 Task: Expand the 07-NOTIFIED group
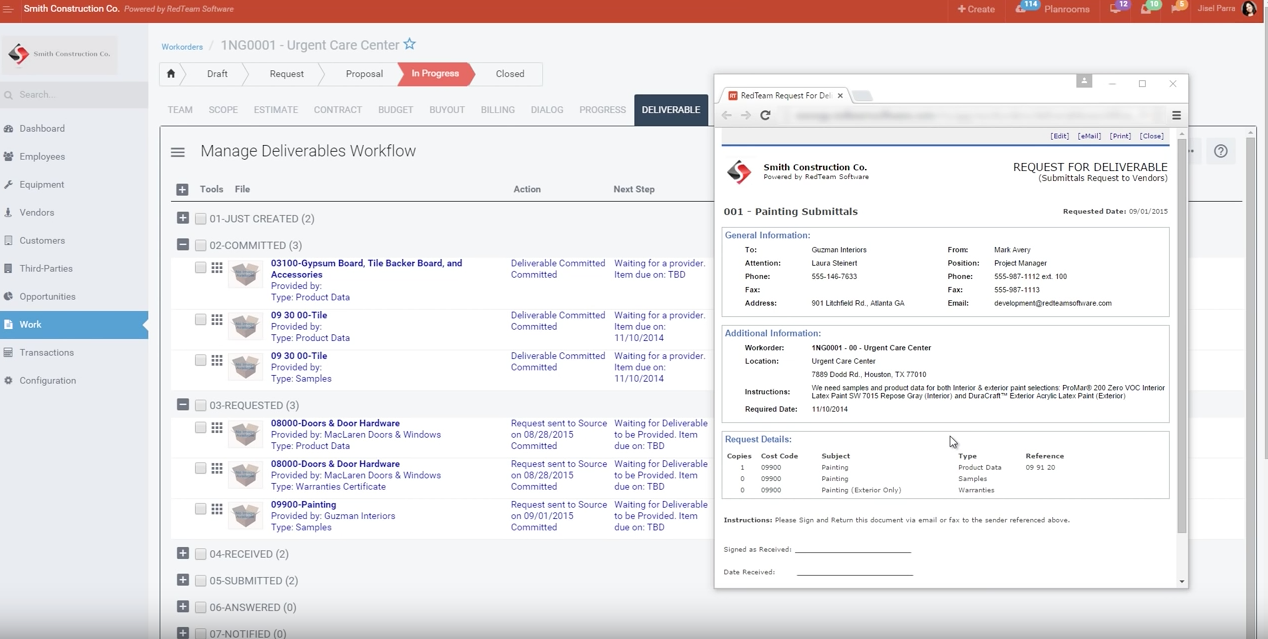[x=182, y=633]
